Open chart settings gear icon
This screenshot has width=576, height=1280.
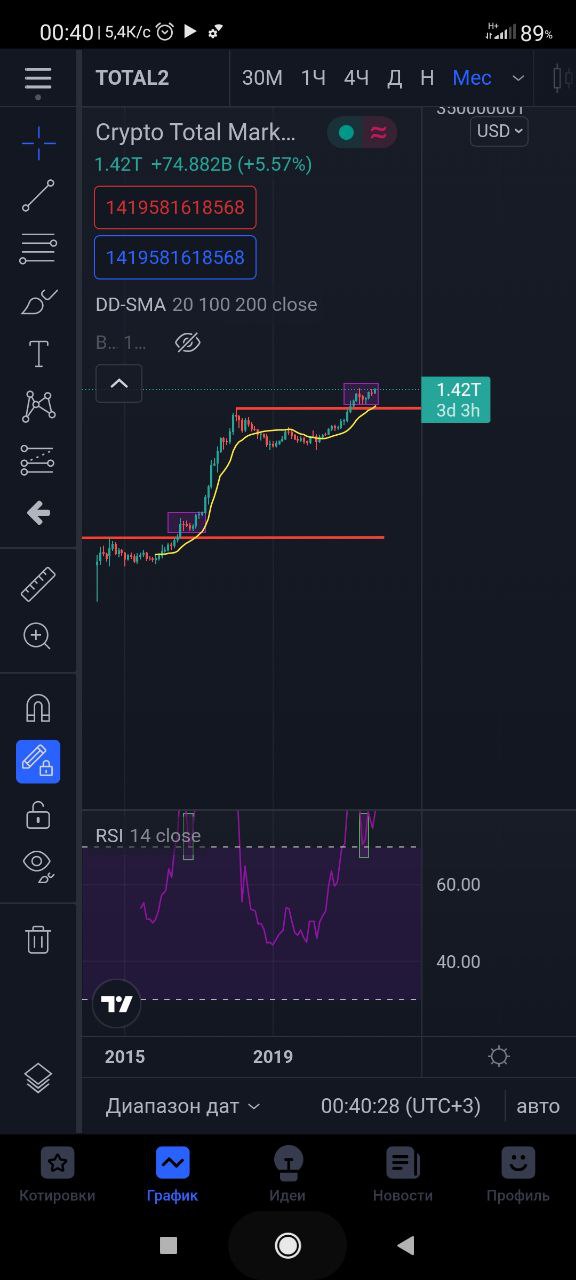pyautogui.click(x=499, y=1056)
